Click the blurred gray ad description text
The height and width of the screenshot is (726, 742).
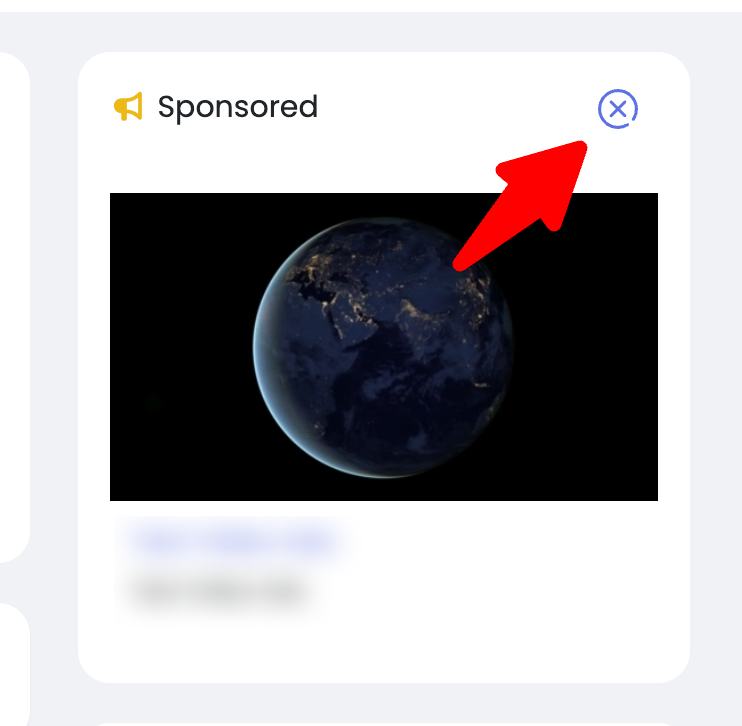pyautogui.click(x=220, y=591)
